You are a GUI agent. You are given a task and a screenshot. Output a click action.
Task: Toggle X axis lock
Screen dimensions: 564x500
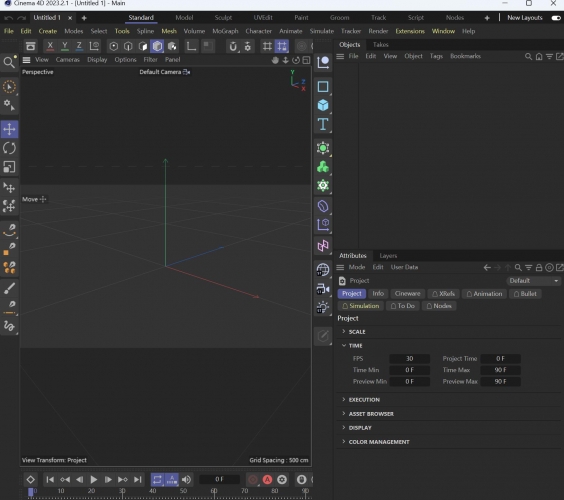[x=50, y=46]
